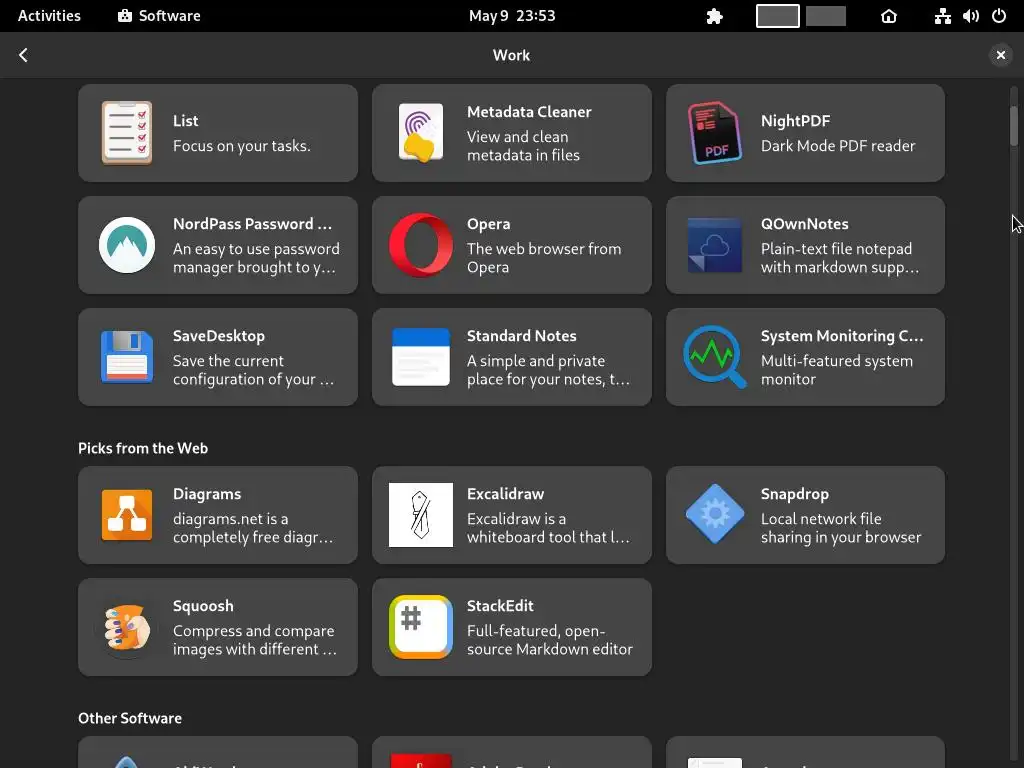Click "Local network file sharing" description

(841, 528)
